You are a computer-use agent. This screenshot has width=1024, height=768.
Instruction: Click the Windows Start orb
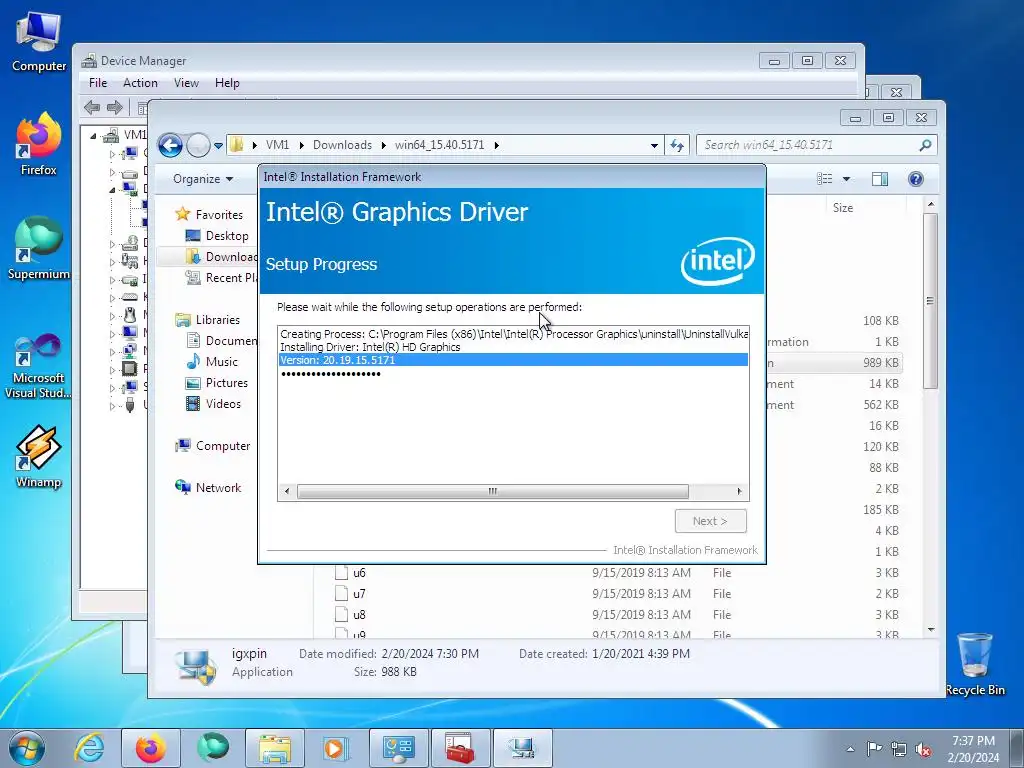coord(27,748)
